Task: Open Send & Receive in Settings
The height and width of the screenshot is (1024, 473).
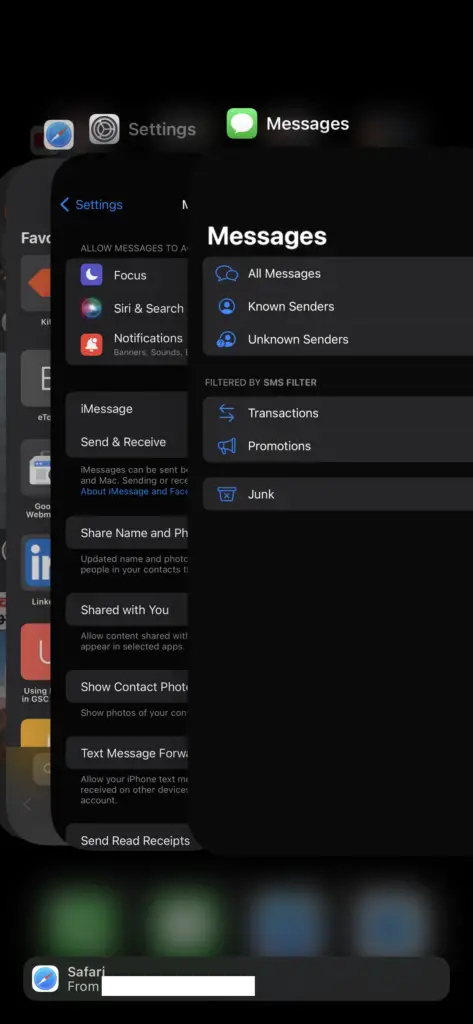Action: pos(127,442)
